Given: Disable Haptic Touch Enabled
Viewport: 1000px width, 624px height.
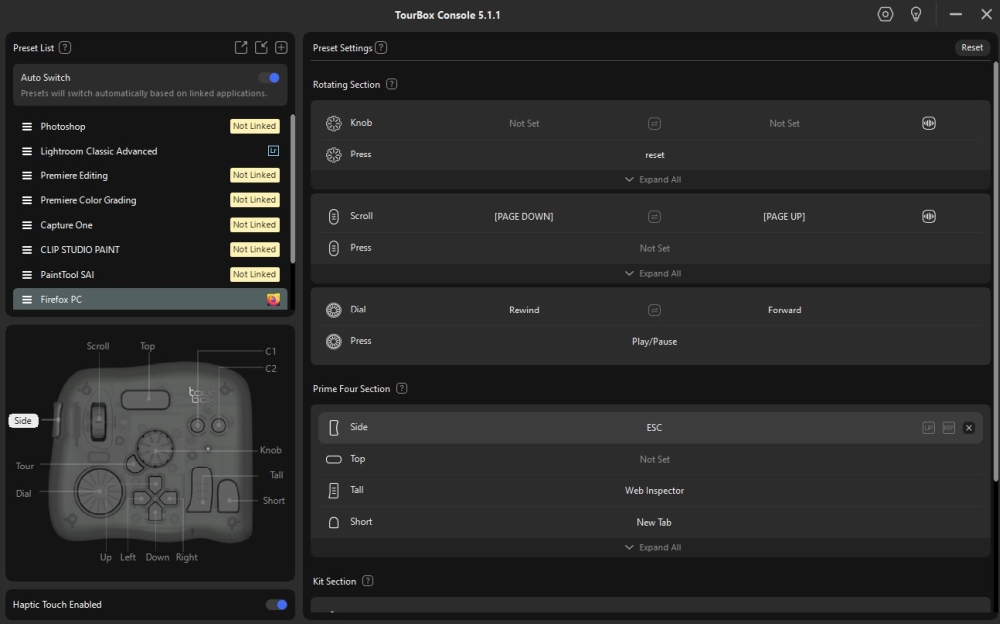Looking at the screenshot, I should [275, 604].
